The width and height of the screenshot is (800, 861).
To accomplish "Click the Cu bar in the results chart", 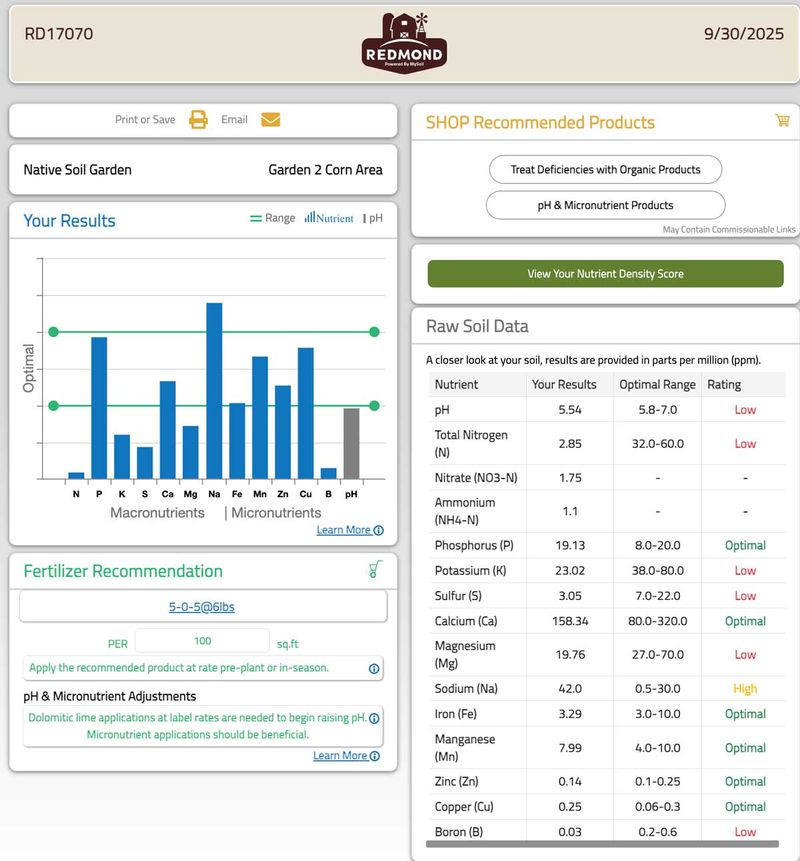I will [x=306, y=413].
